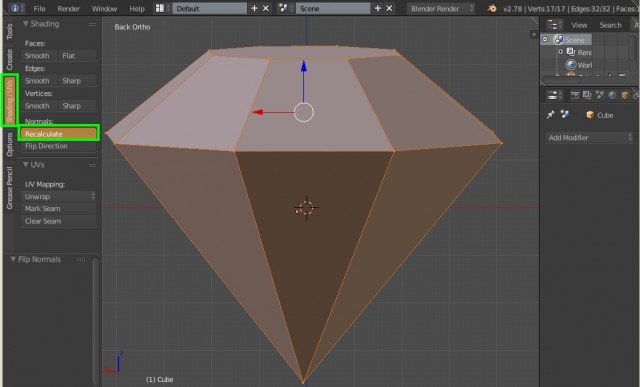Viewport: 640px width, 387px height.
Task: Open the Object properties tab icon
Action: [624, 96]
